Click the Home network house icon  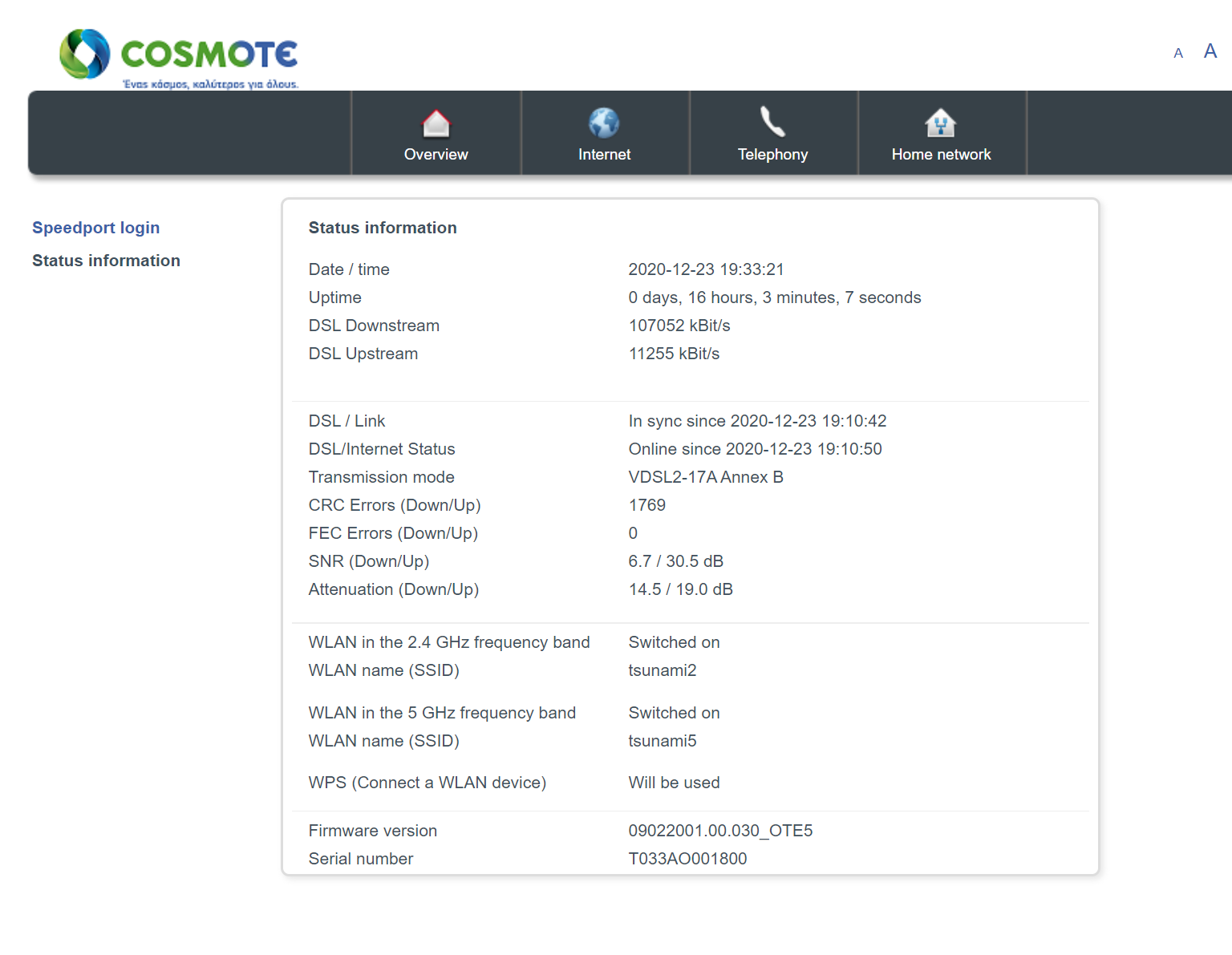tap(941, 123)
